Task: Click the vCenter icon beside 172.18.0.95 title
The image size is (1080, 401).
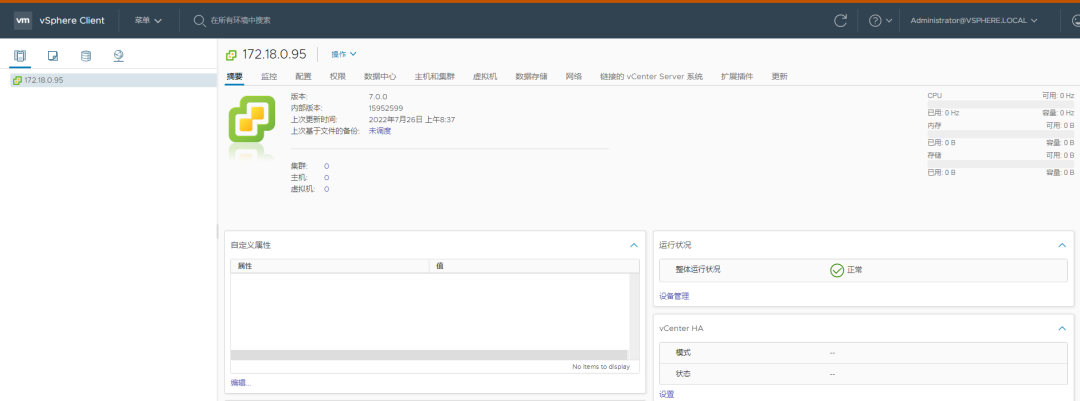Action: click(x=231, y=54)
